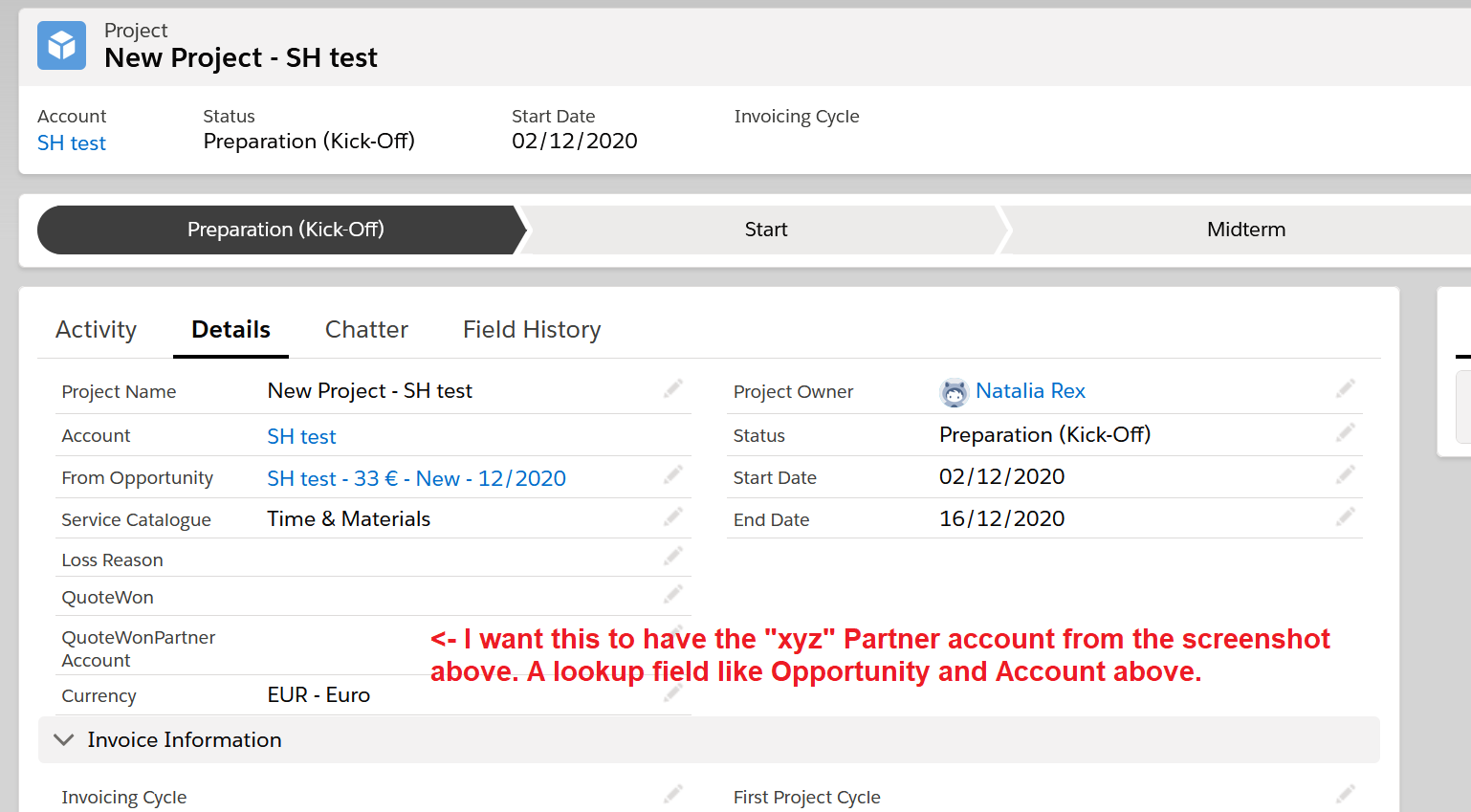Edit the QuoteWon field via pencil icon

coord(673,595)
